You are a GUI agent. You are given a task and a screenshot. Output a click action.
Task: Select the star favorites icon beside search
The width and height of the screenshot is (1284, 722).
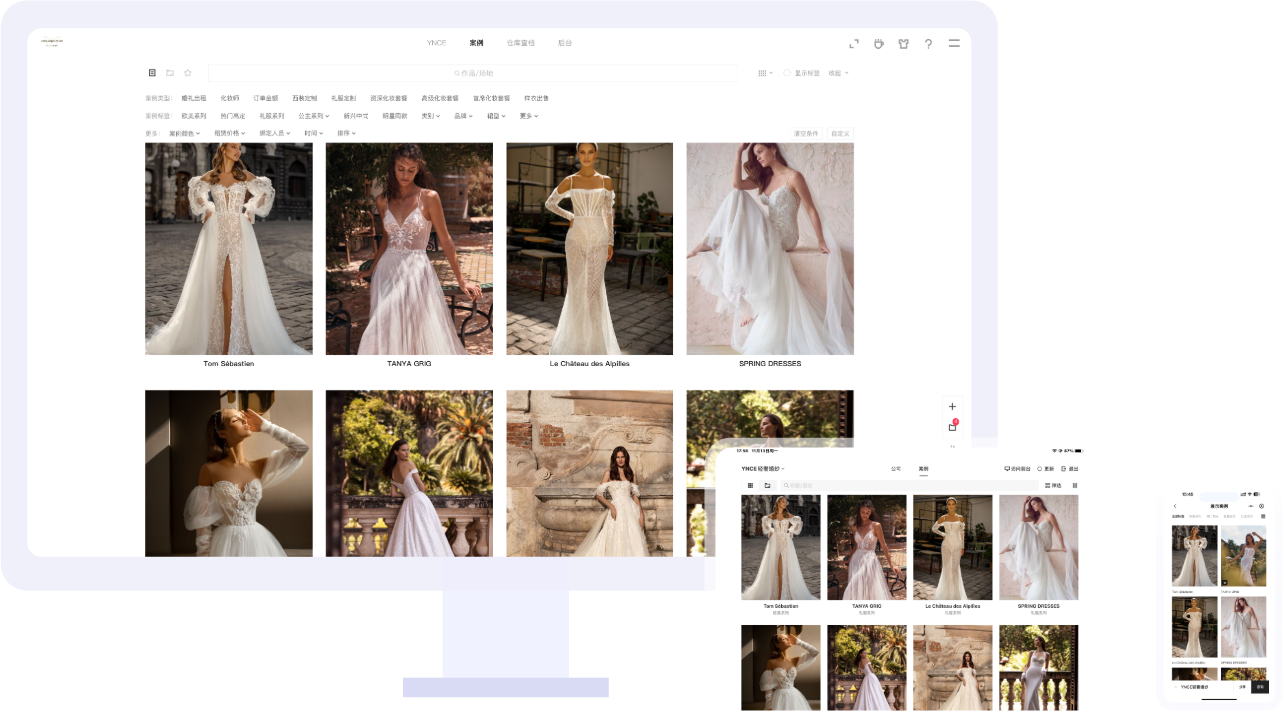click(x=188, y=73)
